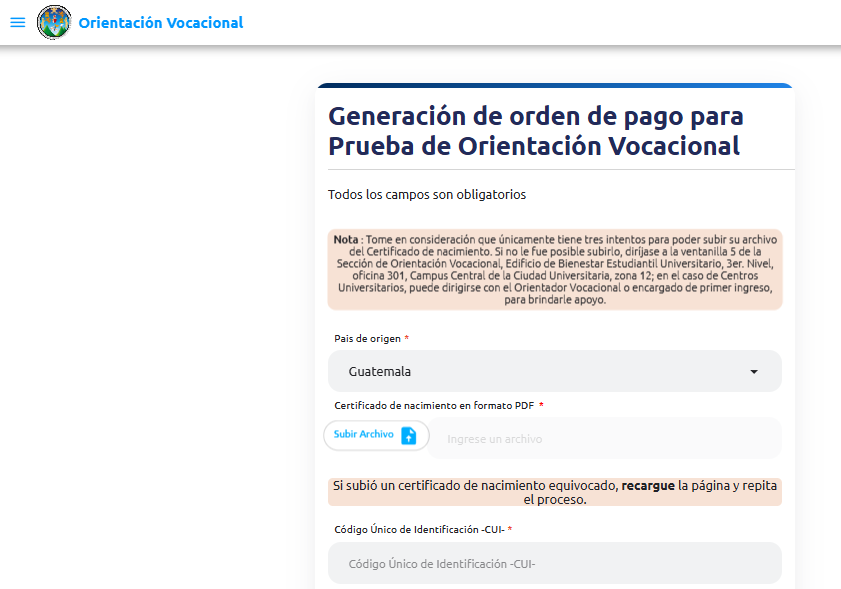Click the Generación de orden de pago heading
The image size is (841, 589).
point(535,131)
